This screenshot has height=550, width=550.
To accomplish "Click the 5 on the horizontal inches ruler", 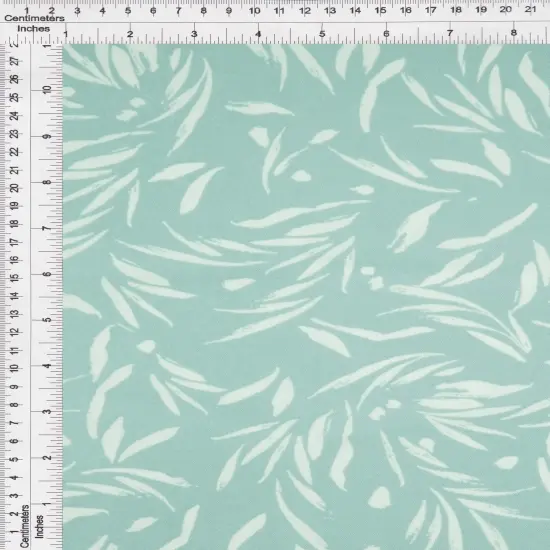I will pos(322,34).
